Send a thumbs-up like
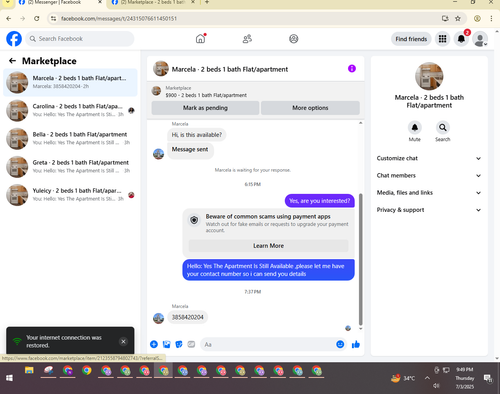 click(356, 344)
